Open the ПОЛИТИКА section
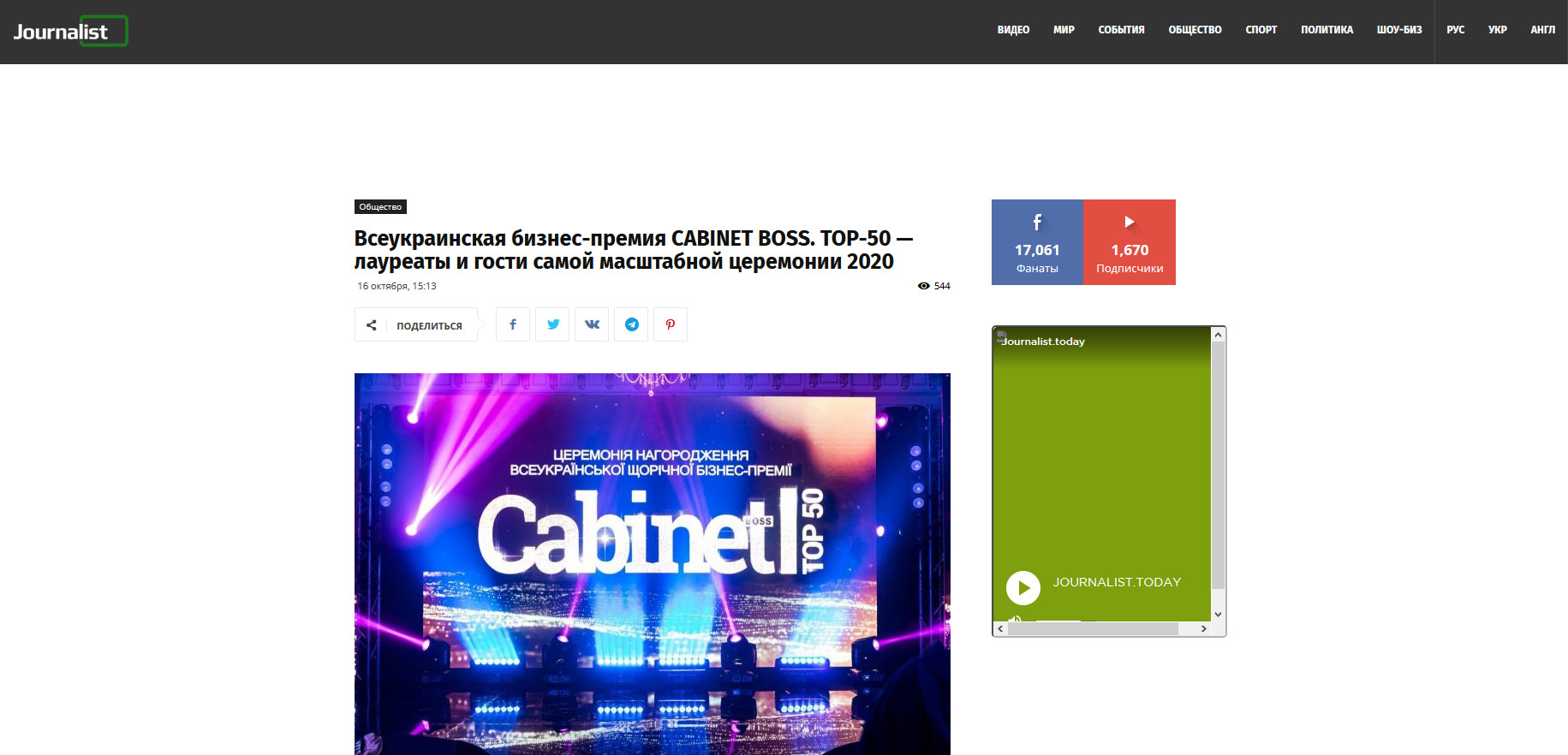The width and height of the screenshot is (1568, 755). [x=1327, y=30]
